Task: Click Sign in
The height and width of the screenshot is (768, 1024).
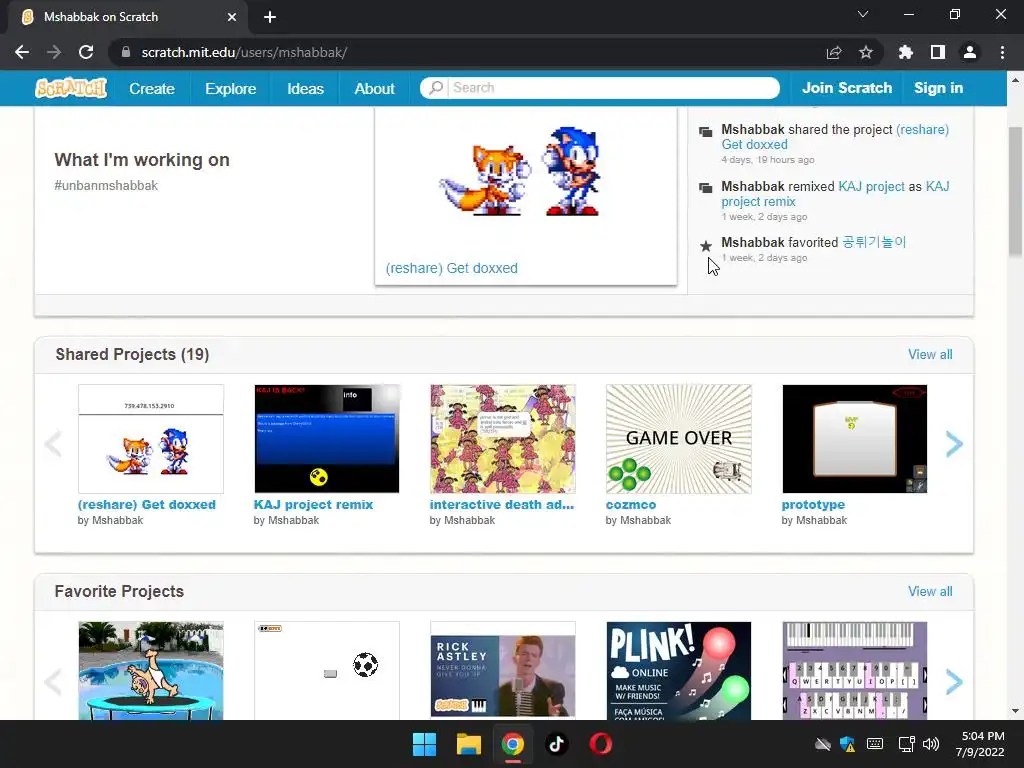Action: coord(938,88)
